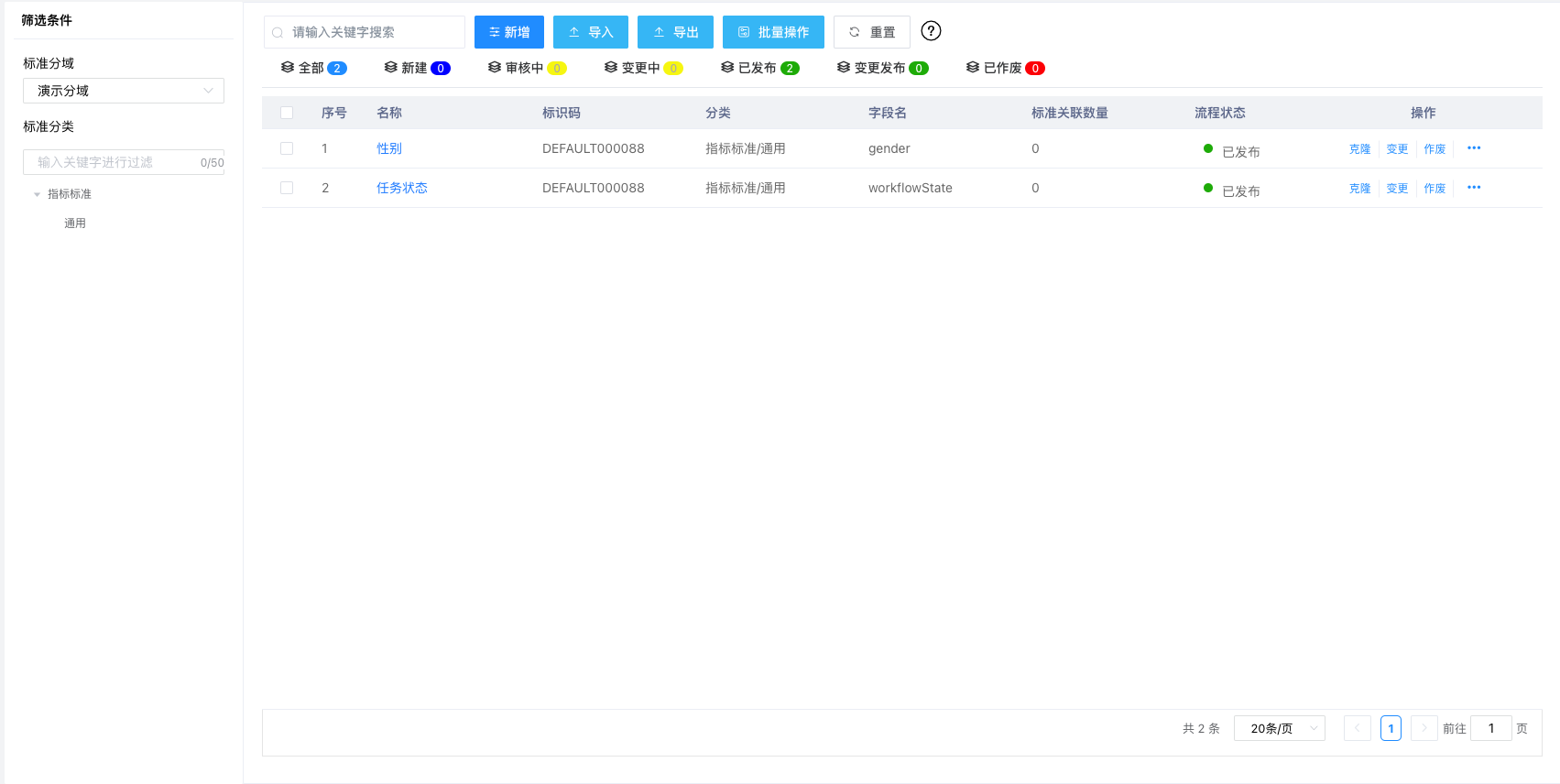Image resolution: width=1560 pixels, height=784 pixels.
Task: Switch to the 已发布 status tab
Action: coord(759,68)
